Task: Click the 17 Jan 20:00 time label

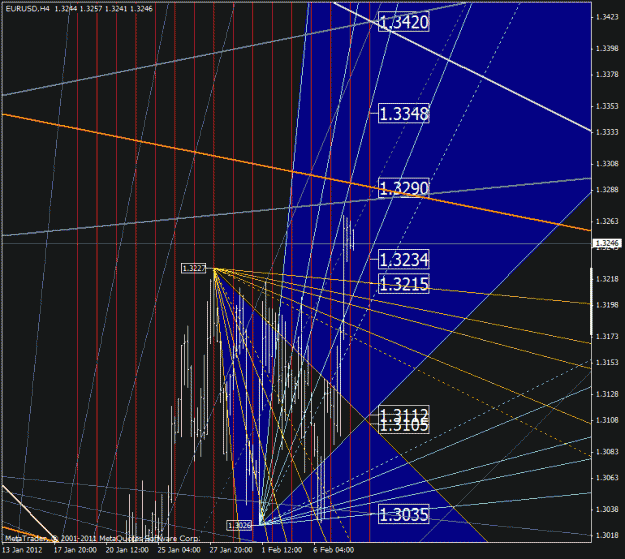Action: coord(75,550)
